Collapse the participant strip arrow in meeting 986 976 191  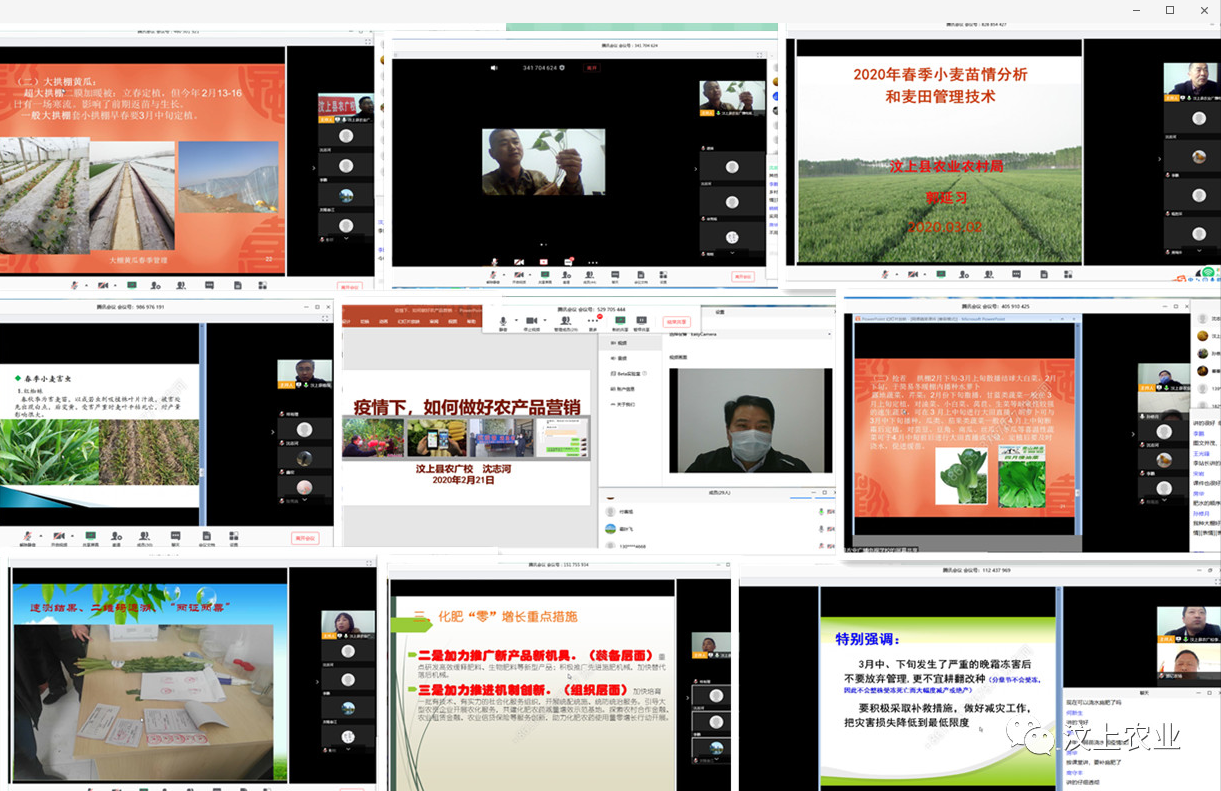pyautogui.click(x=272, y=431)
